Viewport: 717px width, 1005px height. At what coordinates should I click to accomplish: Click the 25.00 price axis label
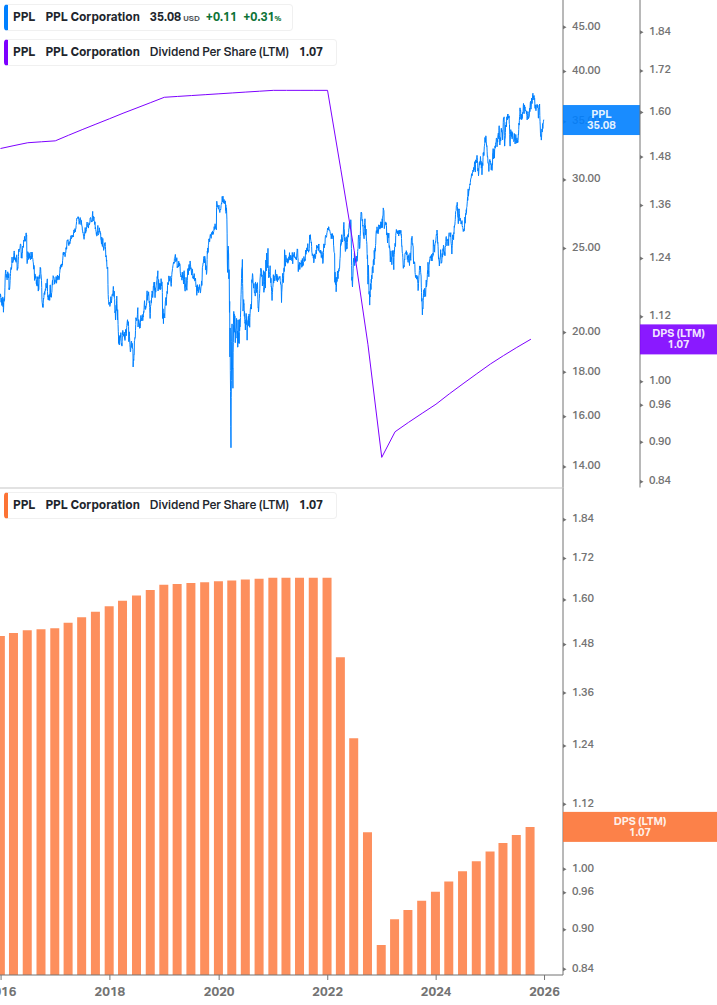coord(586,247)
